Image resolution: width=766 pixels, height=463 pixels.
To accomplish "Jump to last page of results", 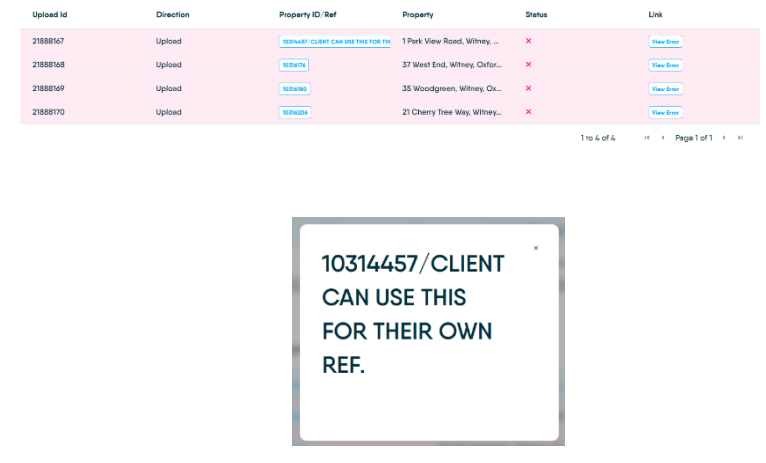I will (x=740, y=138).
